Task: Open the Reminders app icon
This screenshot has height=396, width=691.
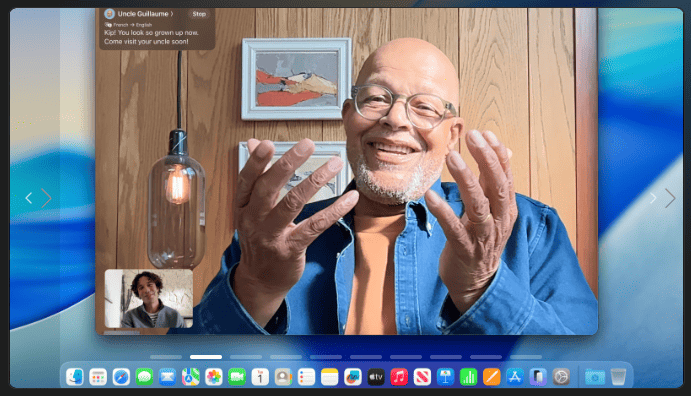Action: [306, 377]
